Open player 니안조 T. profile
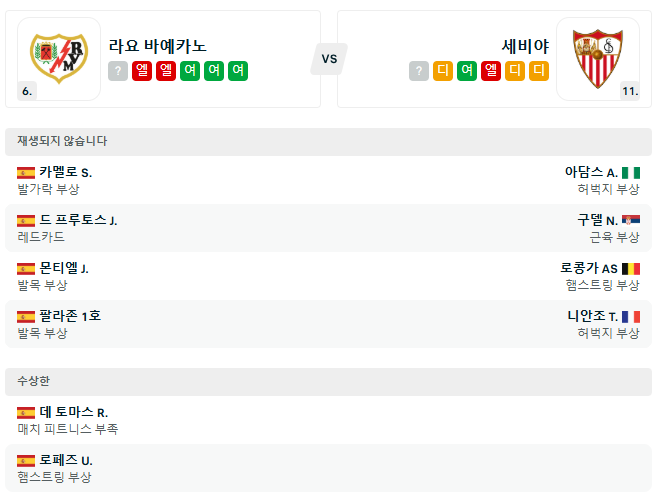This screenshot has height=493, width=655. 592,316
